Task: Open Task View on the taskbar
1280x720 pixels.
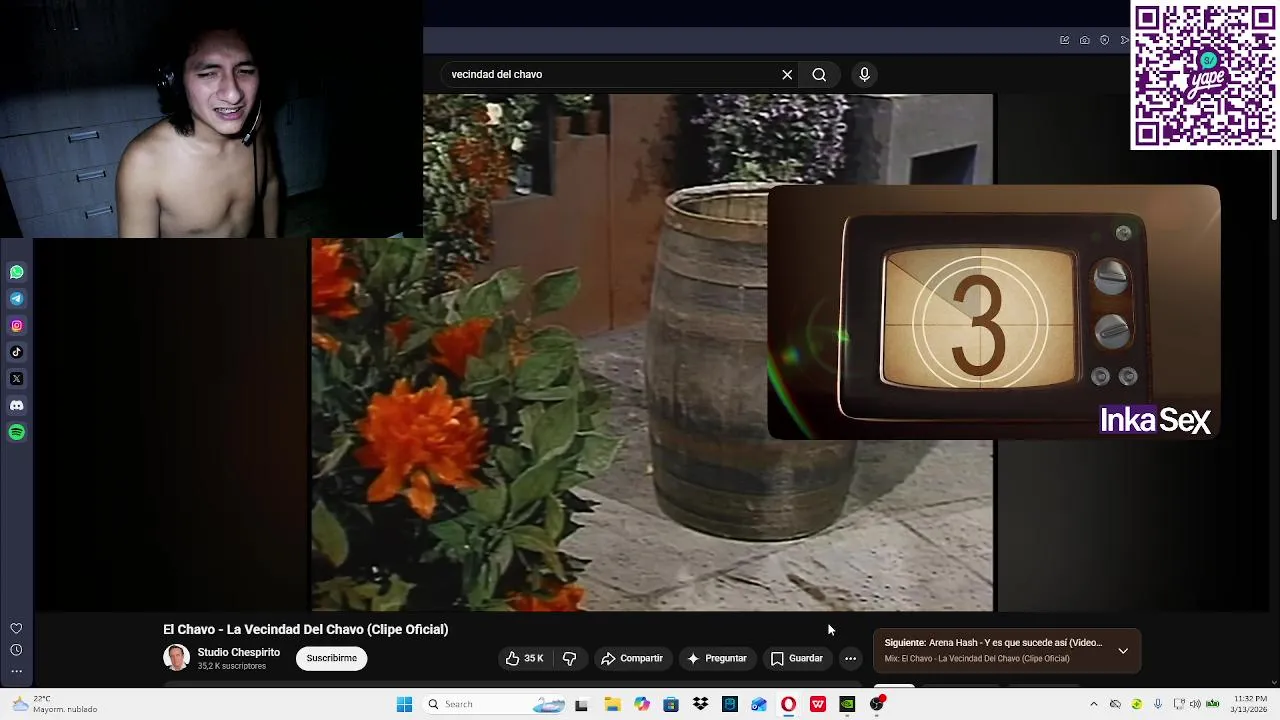Action: point(581,704)
